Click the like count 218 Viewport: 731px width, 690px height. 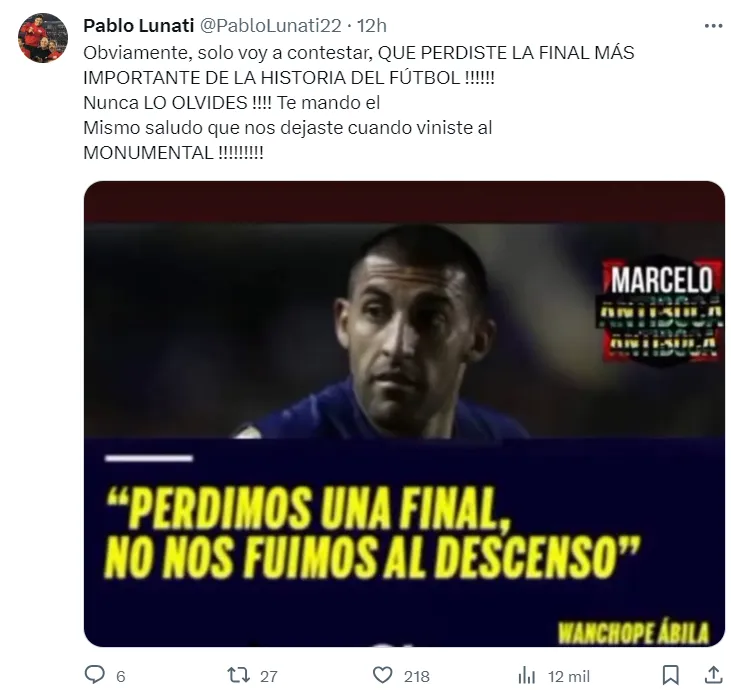point(417,676)
